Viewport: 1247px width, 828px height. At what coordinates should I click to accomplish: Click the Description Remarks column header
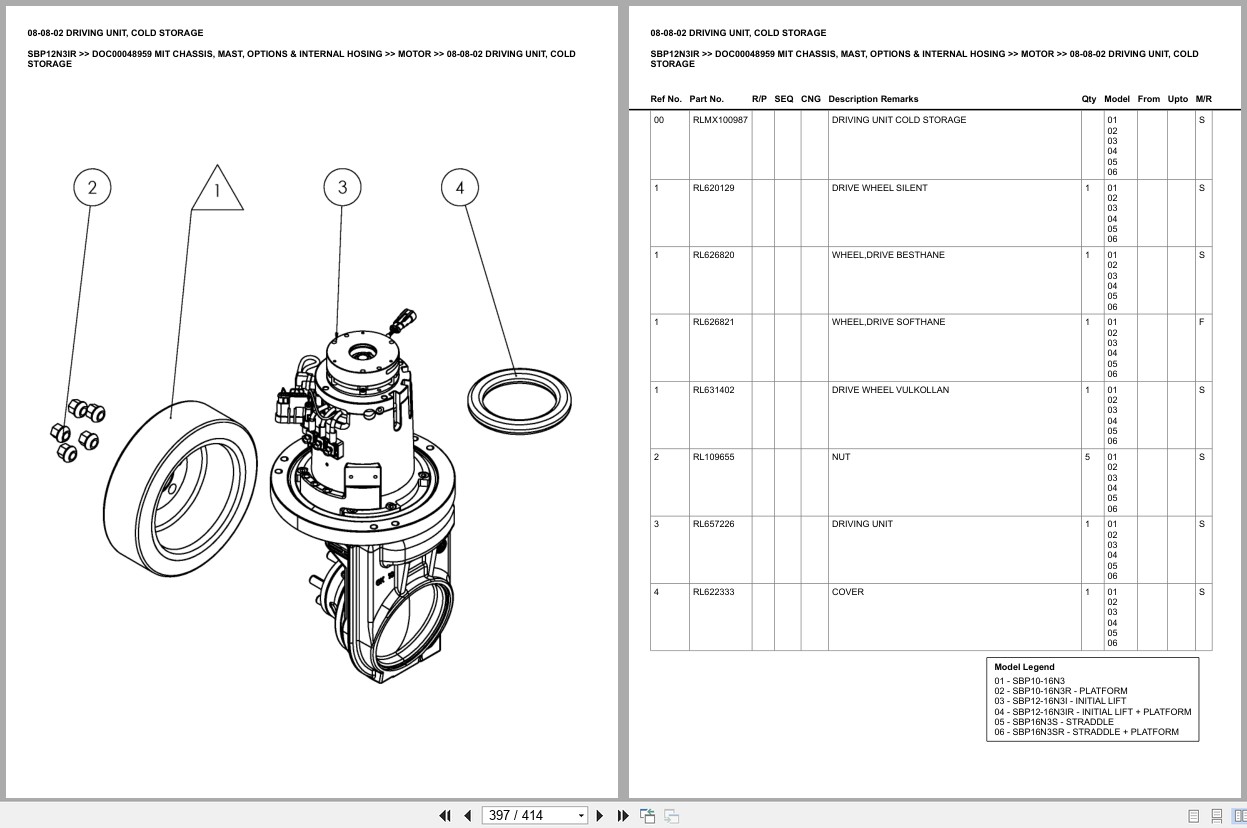[x=873, y=99]
